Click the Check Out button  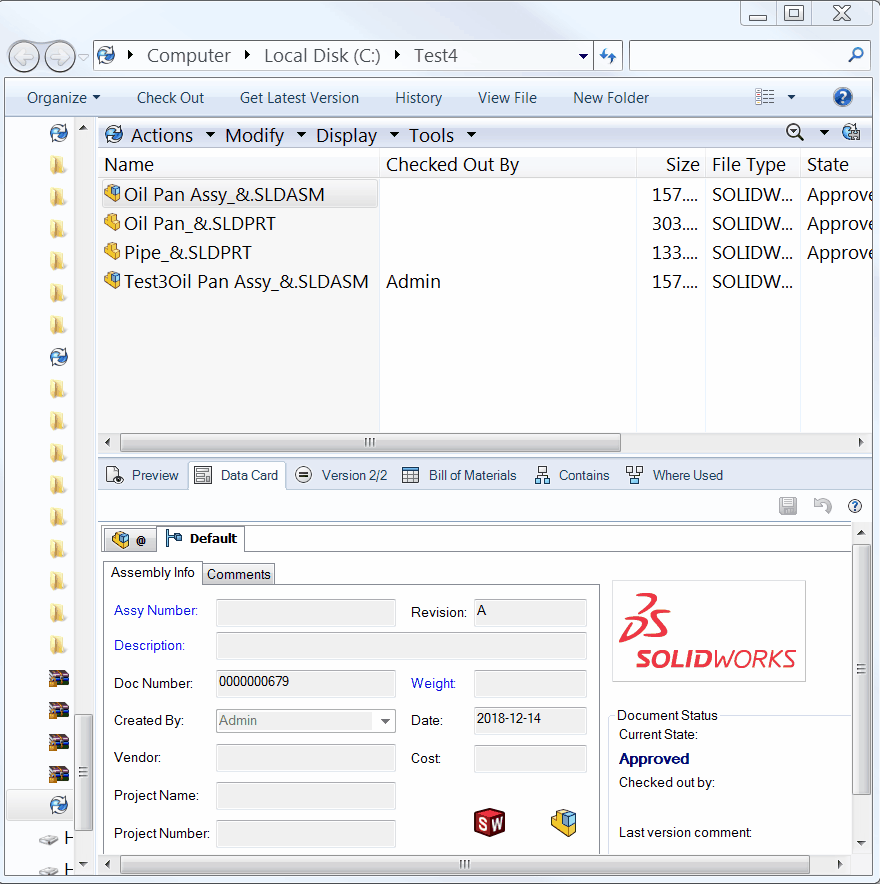[x=170, y=97]
